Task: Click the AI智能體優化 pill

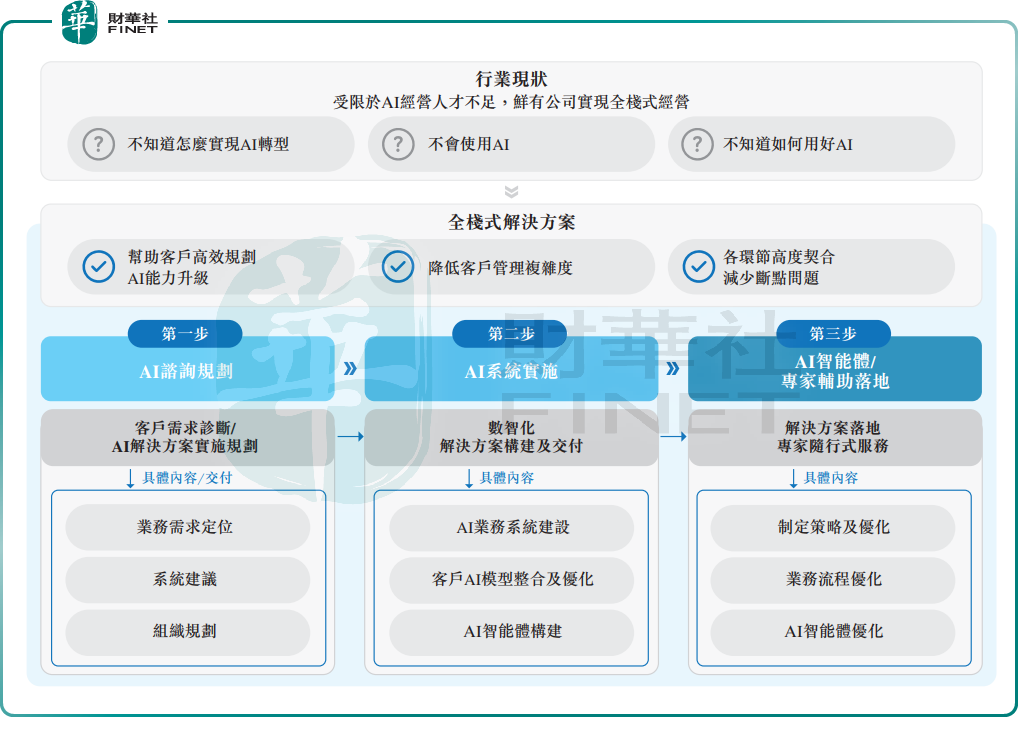Action: tap(833, 631)
